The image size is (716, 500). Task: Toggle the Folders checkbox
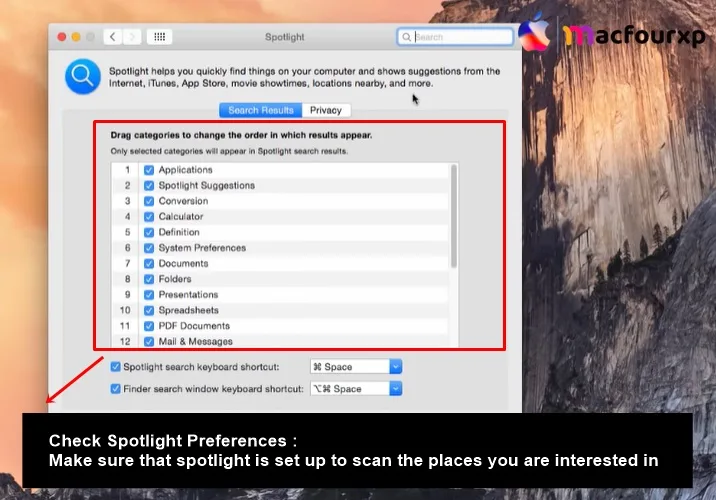point(149,279)
